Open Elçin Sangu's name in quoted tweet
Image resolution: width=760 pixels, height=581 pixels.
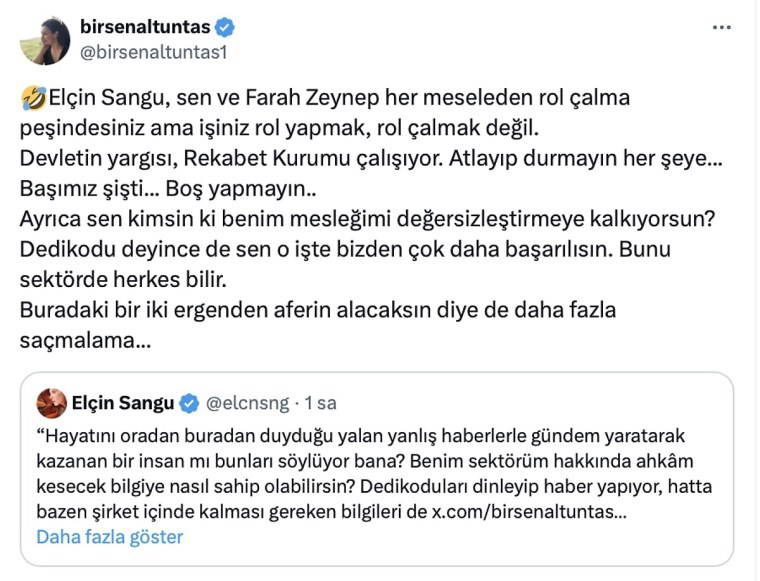point(122,404)
